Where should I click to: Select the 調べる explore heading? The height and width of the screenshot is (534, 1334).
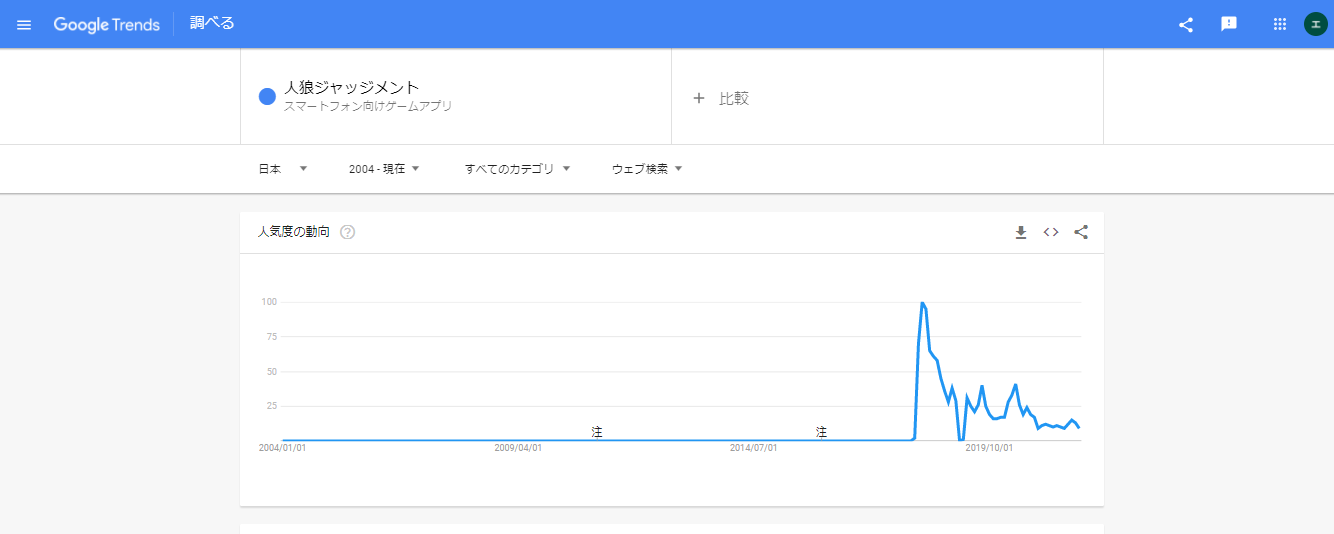[x=213, y=23]
